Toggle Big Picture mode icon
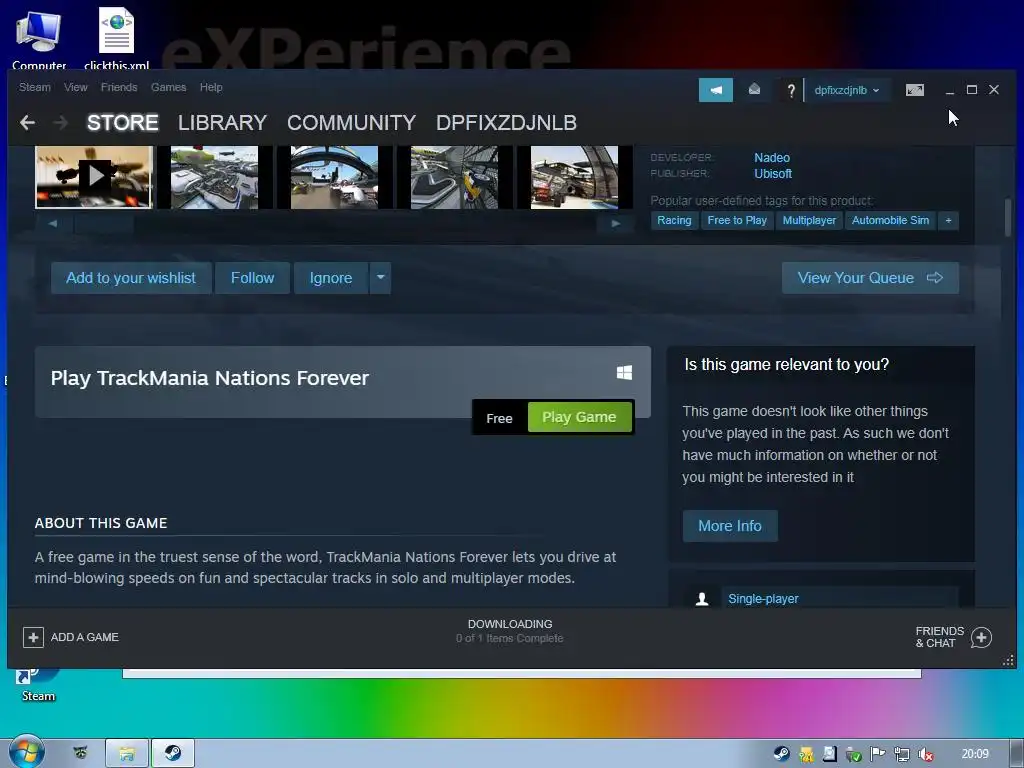This screenshot has height=768, width=1024. click(915, 90)
